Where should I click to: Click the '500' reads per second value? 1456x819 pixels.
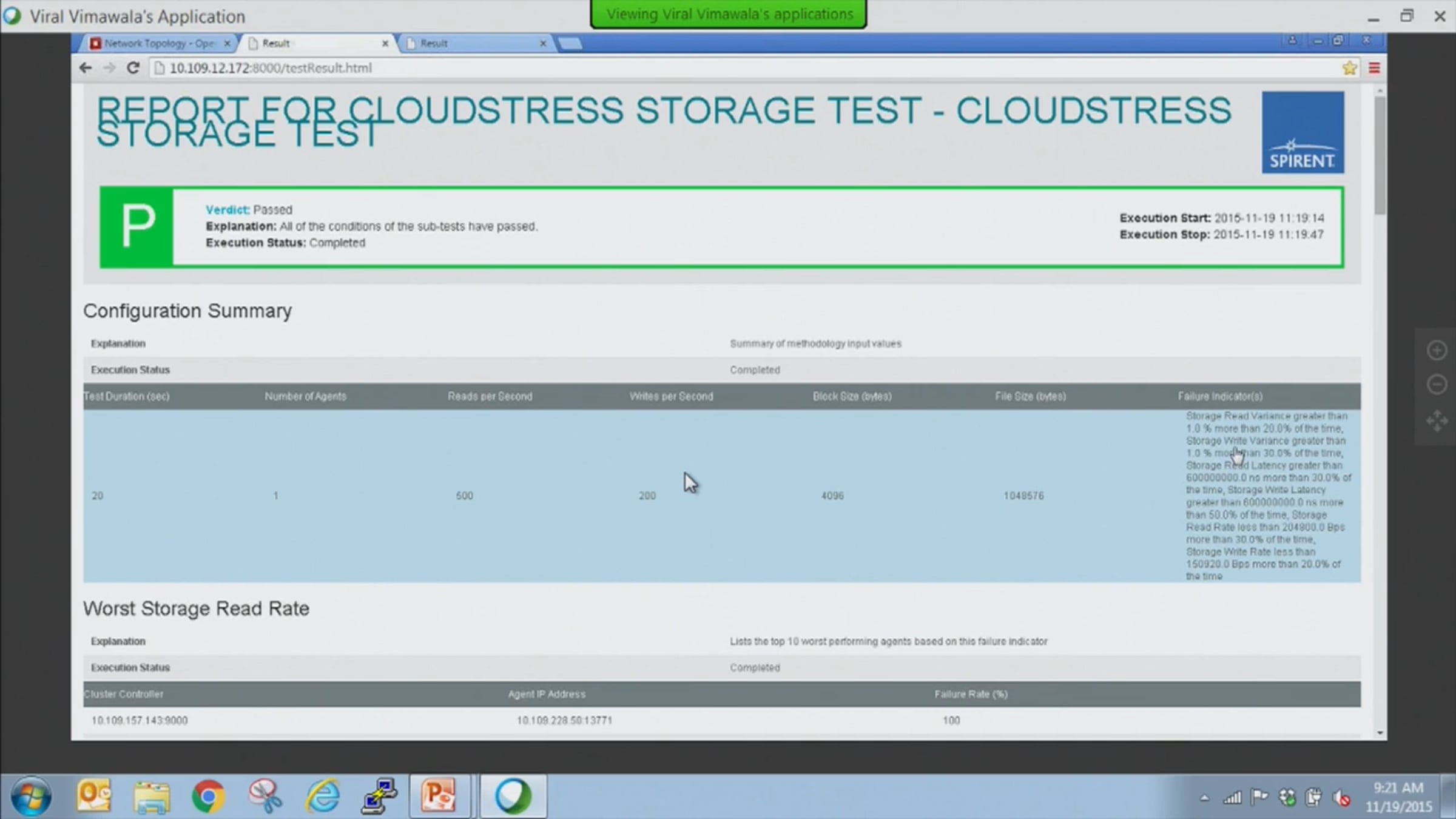click(x=464, y=496)
